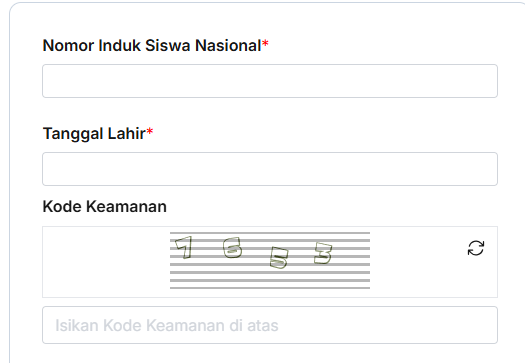Click the digit 7 in the captcha
The width and height of the screenshot is (525, 363).
tap(184, 247)
